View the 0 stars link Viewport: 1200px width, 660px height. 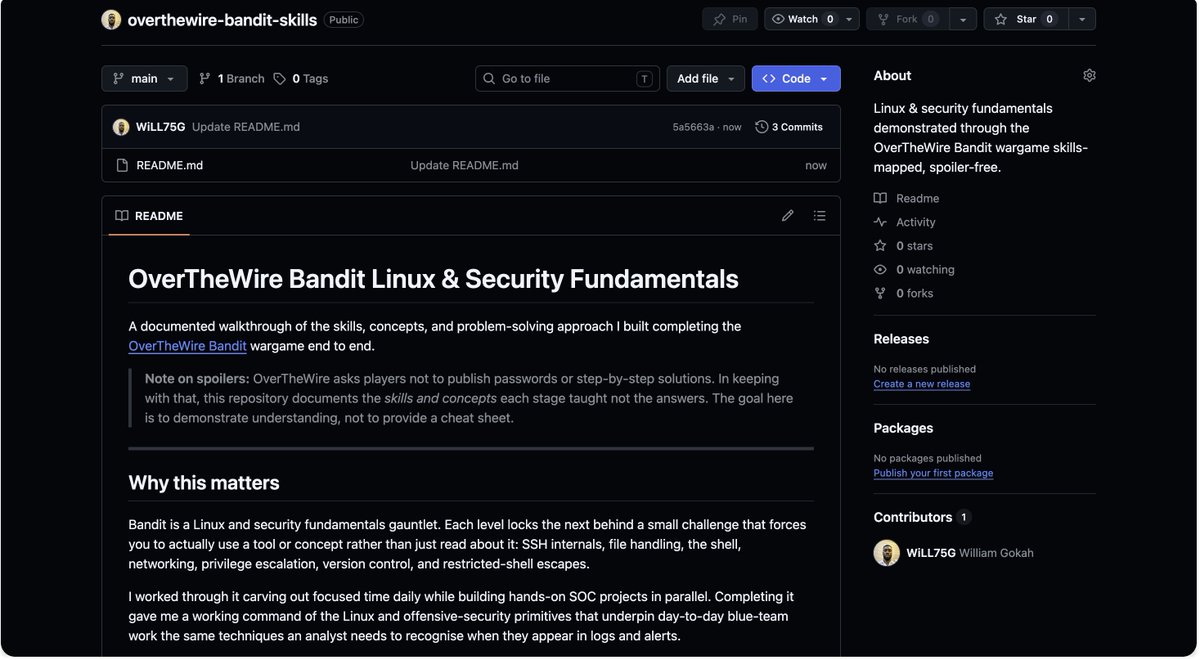pyautogui.click(x=903, y=246)
